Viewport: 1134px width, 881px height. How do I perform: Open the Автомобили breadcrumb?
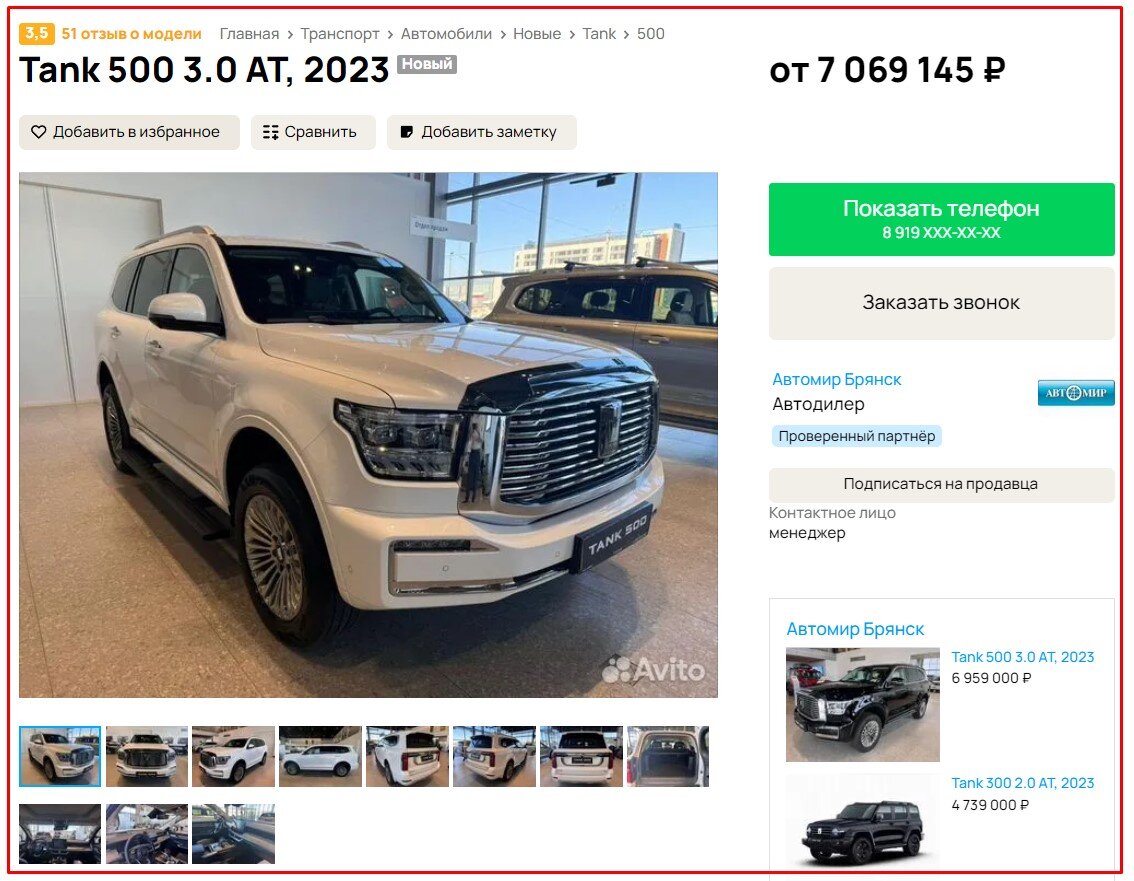pyautogui.click(x=446, y=34)
